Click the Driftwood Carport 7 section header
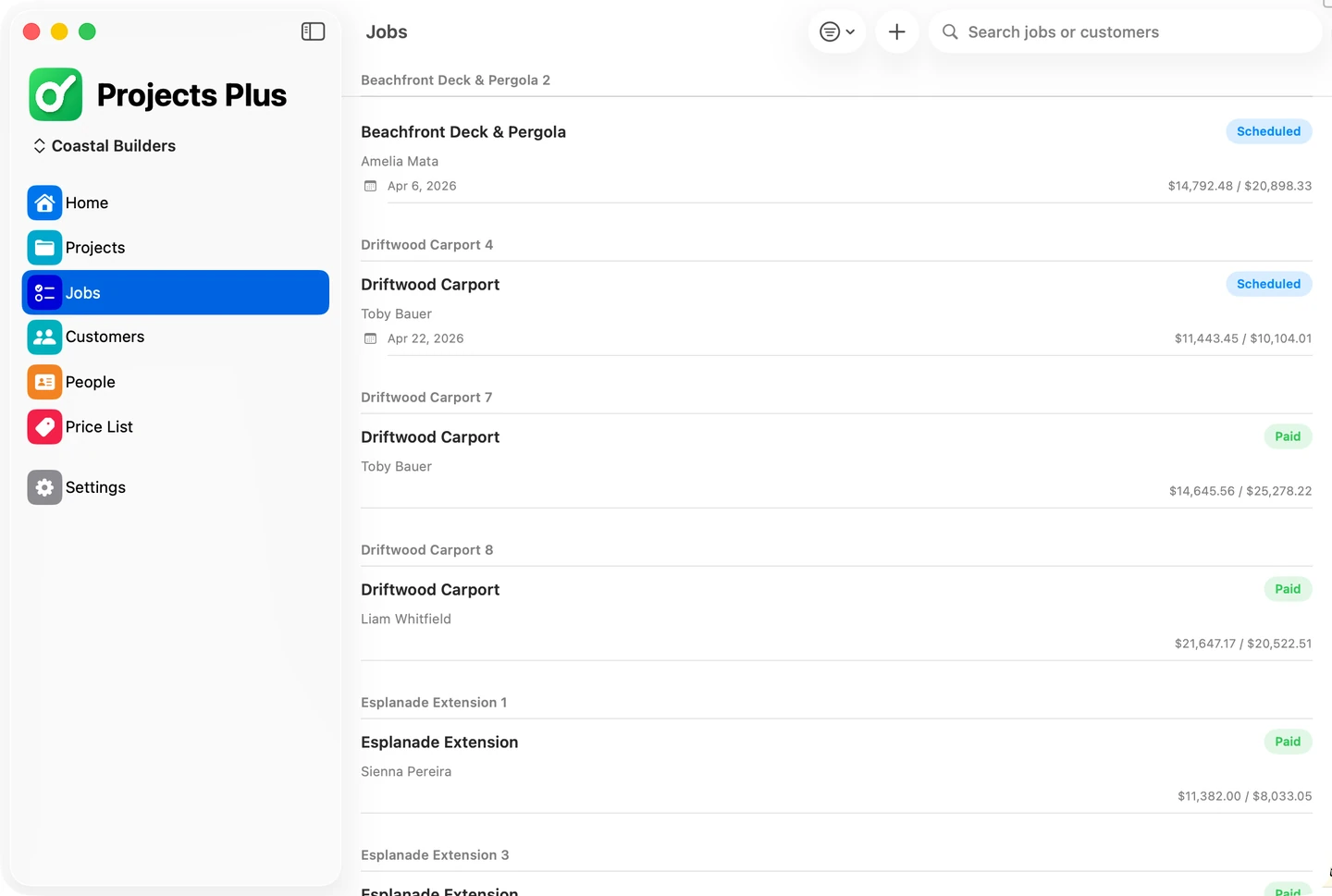The width and height of the screenshot is (1332, 896). pyautogui.click(x=426, y=398)
